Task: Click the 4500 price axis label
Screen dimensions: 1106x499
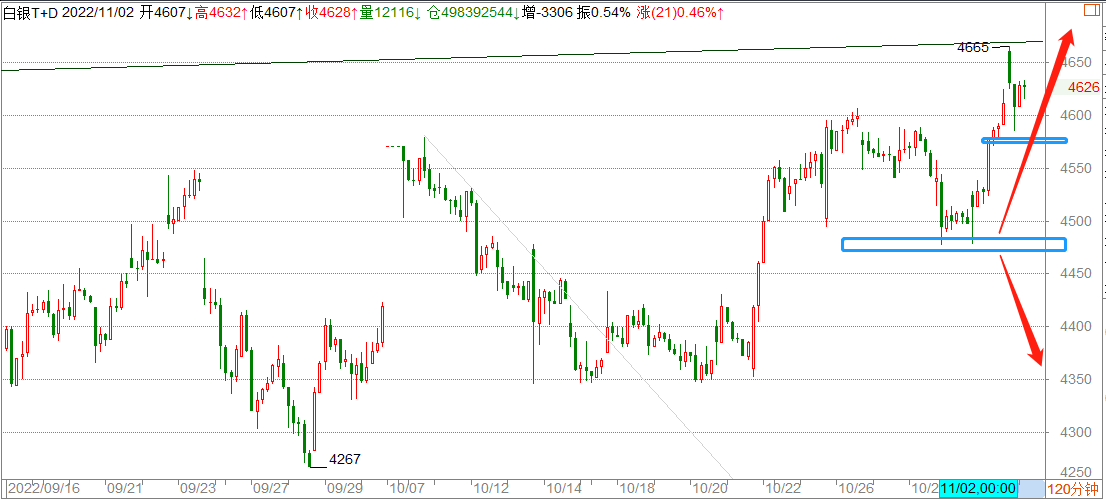Action: (x=1076, y=222)
